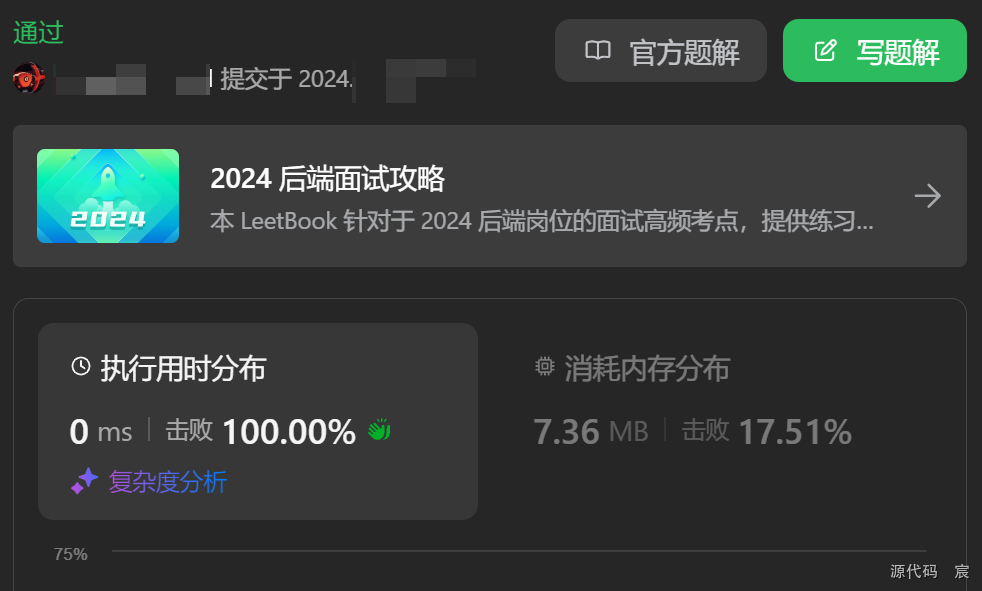Open the 2024 rocket LeetBook thumbnail
Screen dimensions: 982x591
tap(108, 196)
